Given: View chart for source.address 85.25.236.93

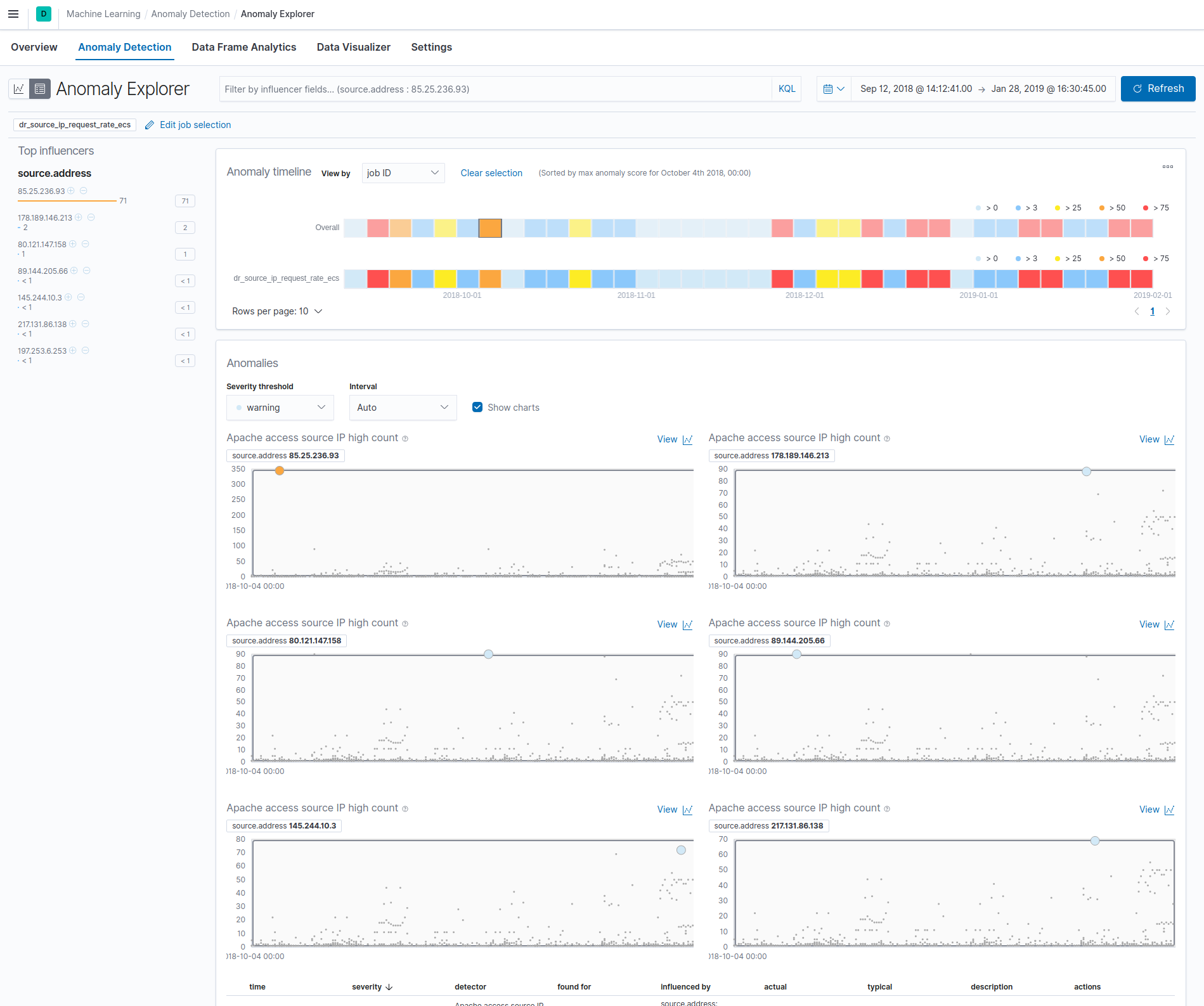Looking at the screenshot, I should click(675, 439).
